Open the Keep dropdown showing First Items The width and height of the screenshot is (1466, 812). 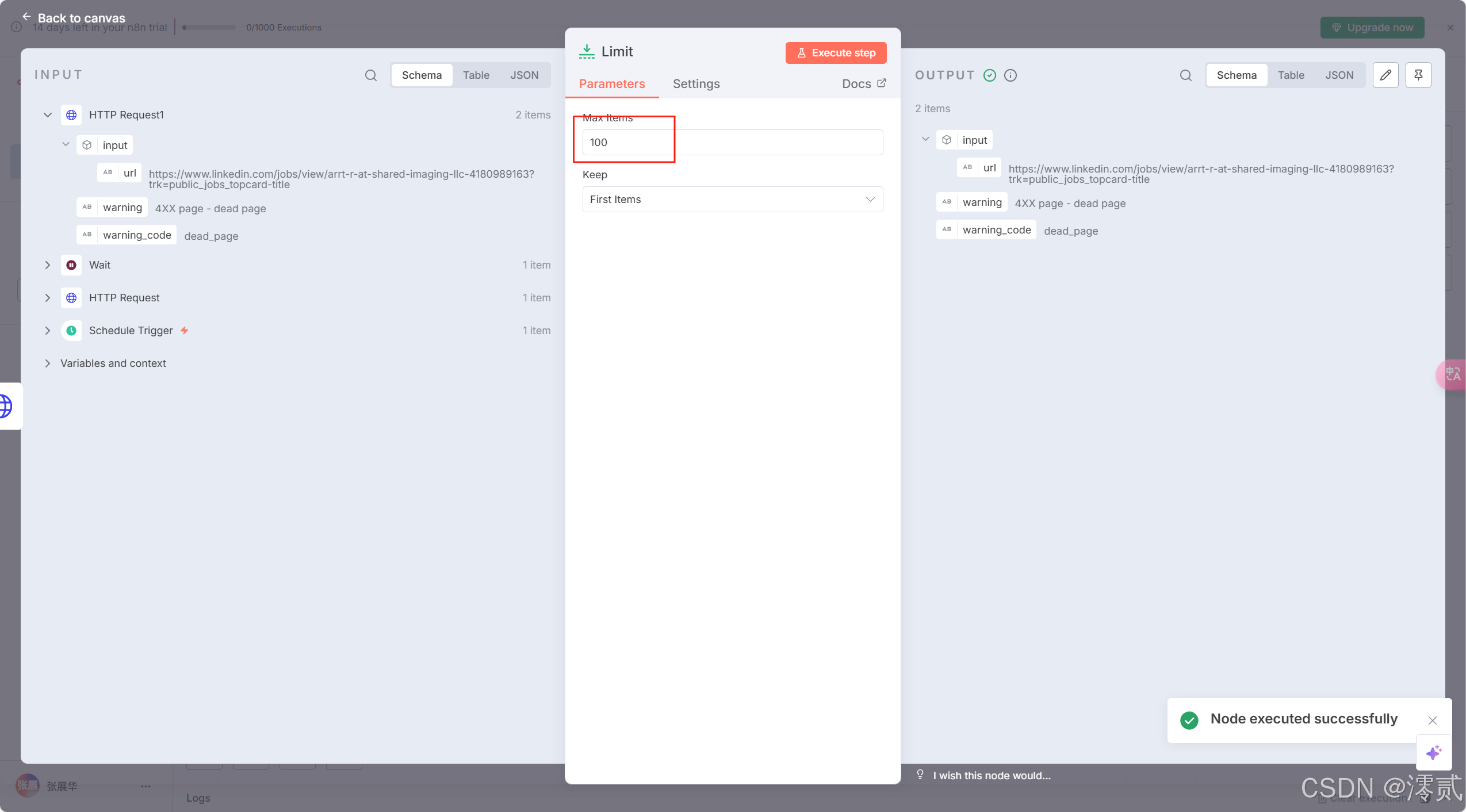pyautogui.click(x=732, y=200)
